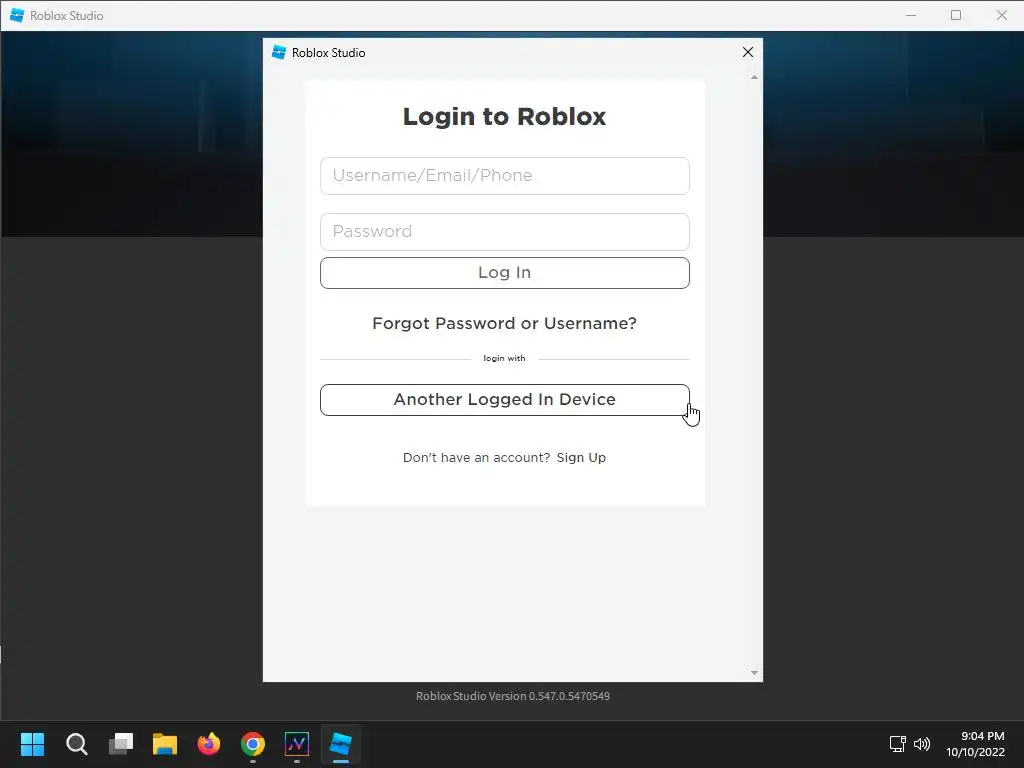This screenshot has width=1024, height=768.
Task: Select Roblox Studio taskbar icon
Action: (341, 744)
